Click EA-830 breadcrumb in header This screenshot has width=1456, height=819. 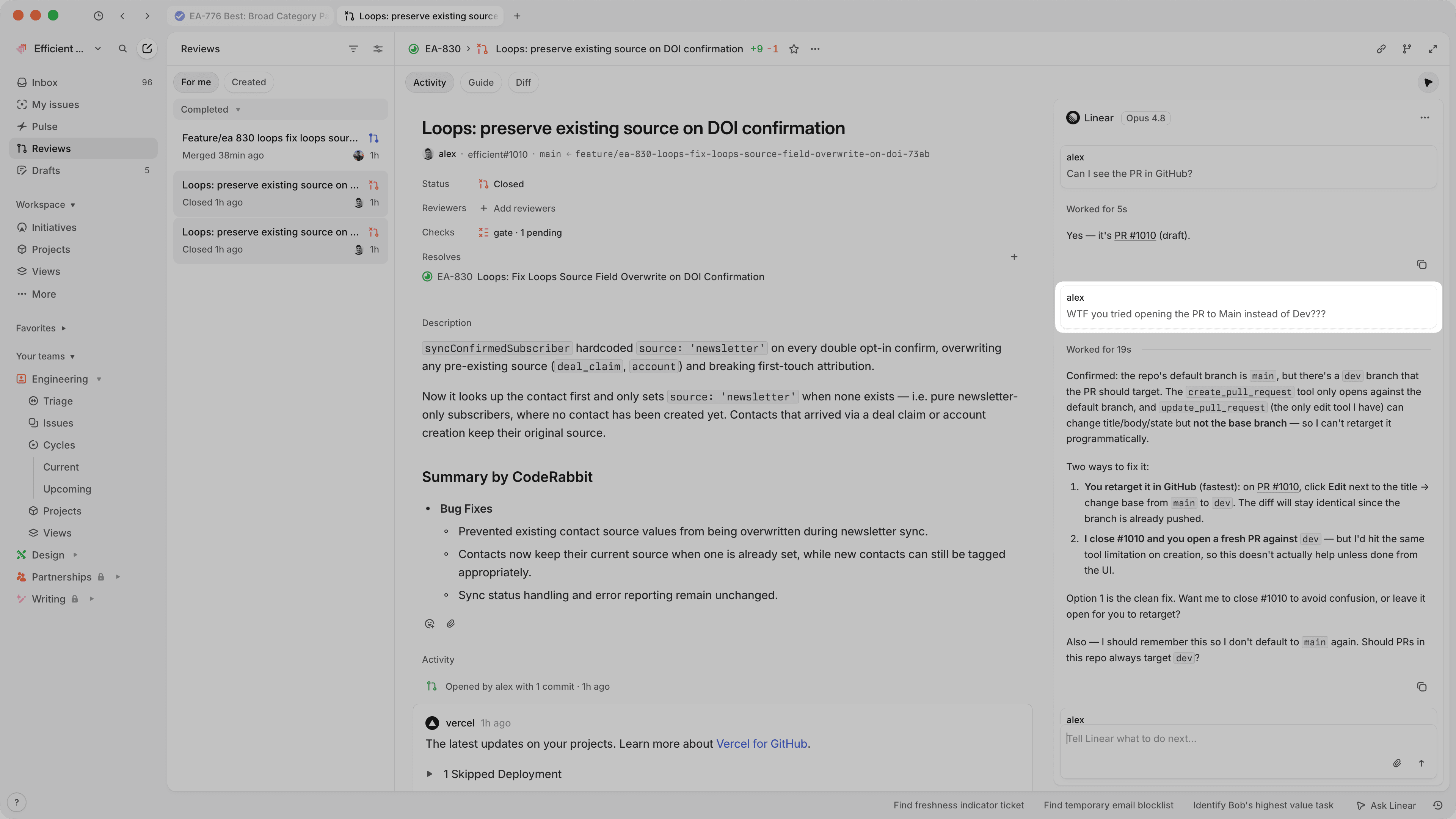[442, 49]
